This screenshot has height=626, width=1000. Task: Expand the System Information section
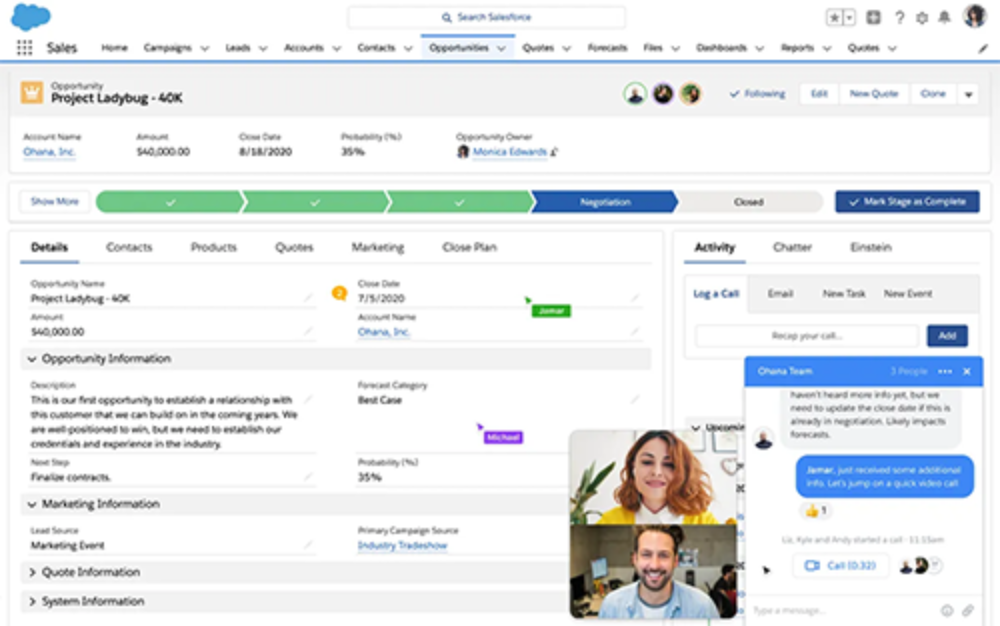tap(32, 601)
